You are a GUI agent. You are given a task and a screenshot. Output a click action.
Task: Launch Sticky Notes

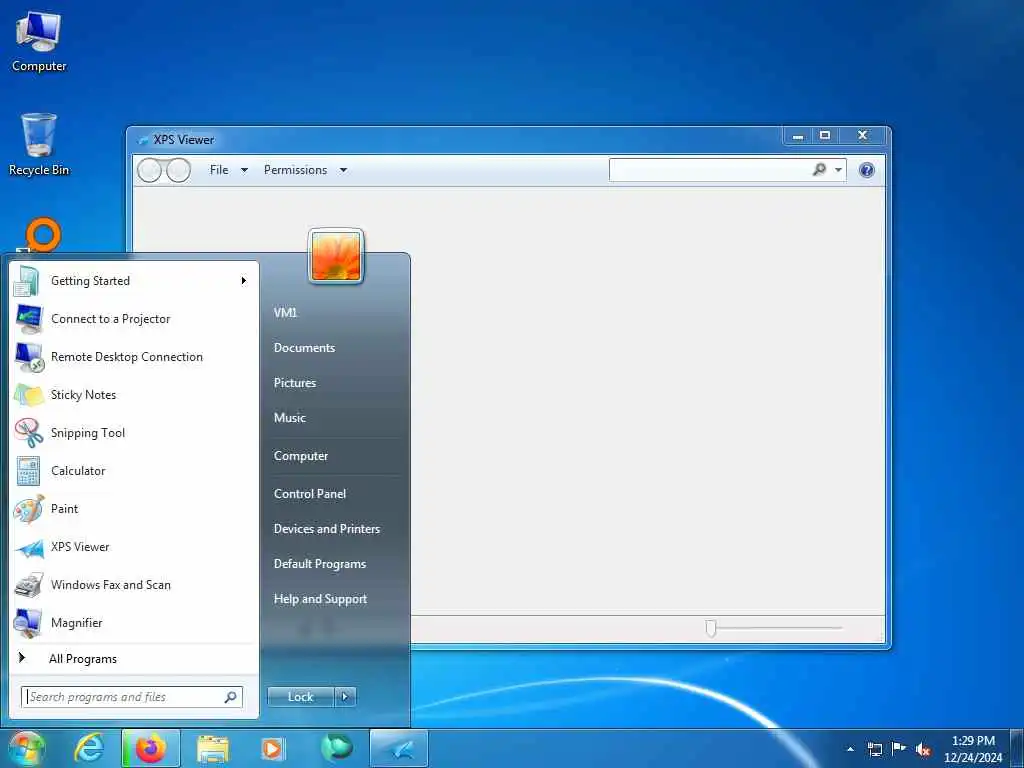coord(134,394)
